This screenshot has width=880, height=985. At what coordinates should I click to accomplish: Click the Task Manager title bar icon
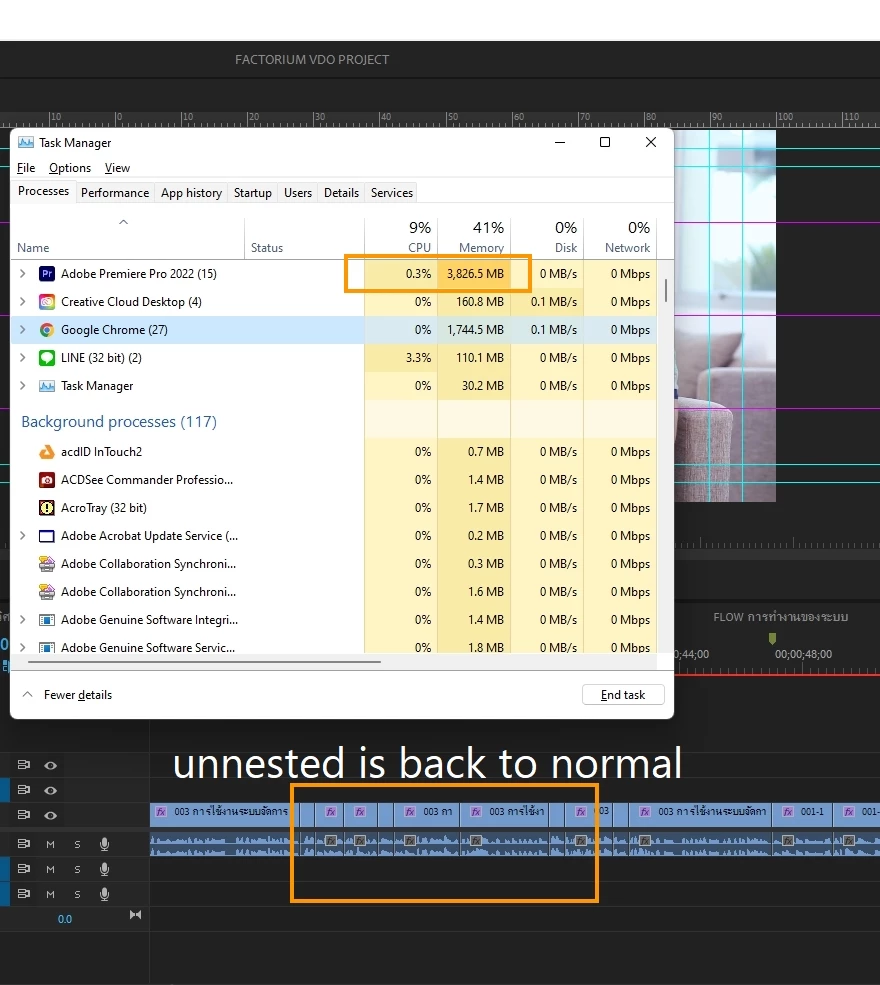(x=26, y=143)
